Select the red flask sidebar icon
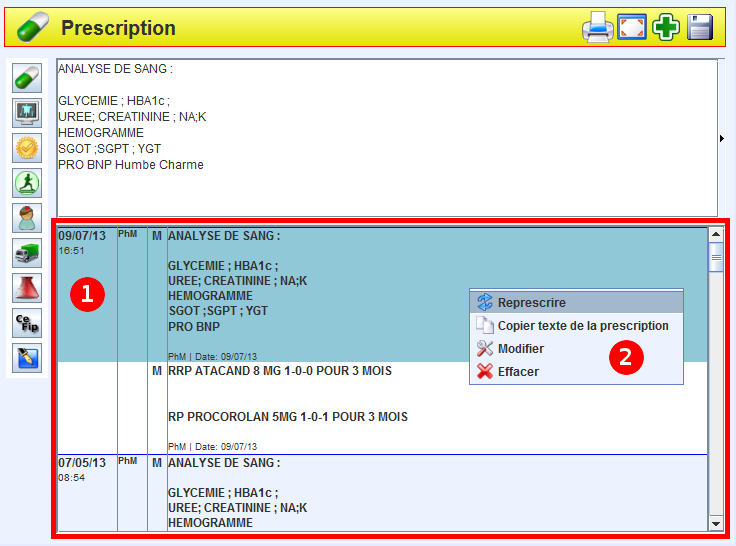This screenshot has height=546, width=736. pos(26,288)
